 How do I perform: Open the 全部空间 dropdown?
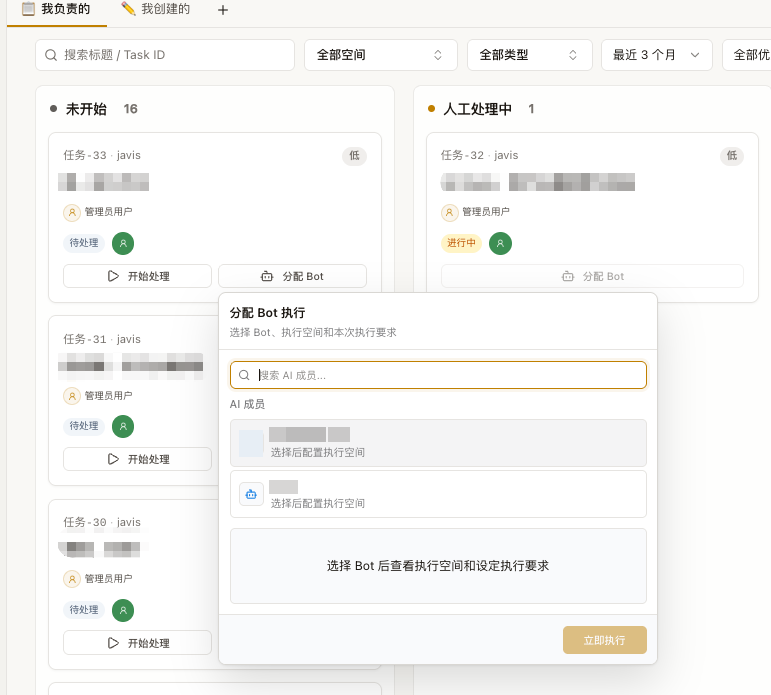coord(381,55)
